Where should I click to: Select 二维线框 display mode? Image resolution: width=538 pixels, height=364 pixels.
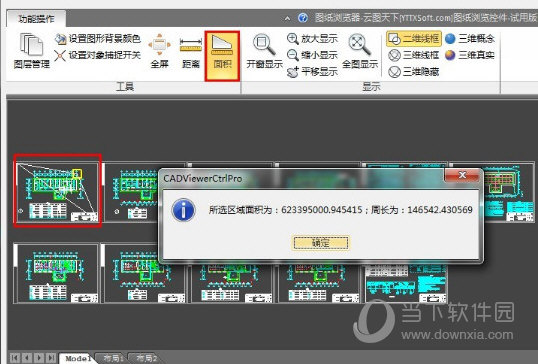point(414,38)
